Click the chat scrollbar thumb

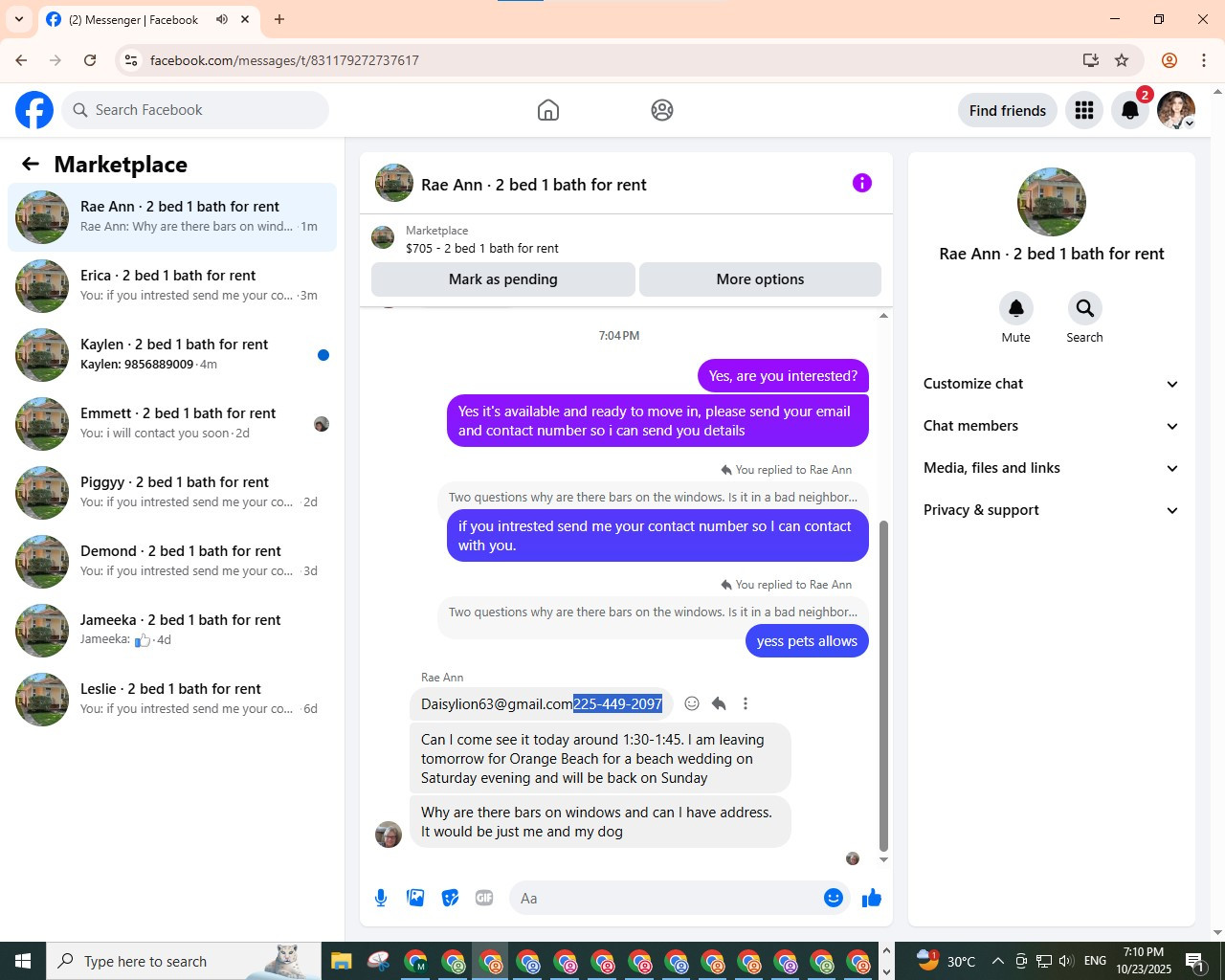883,685
